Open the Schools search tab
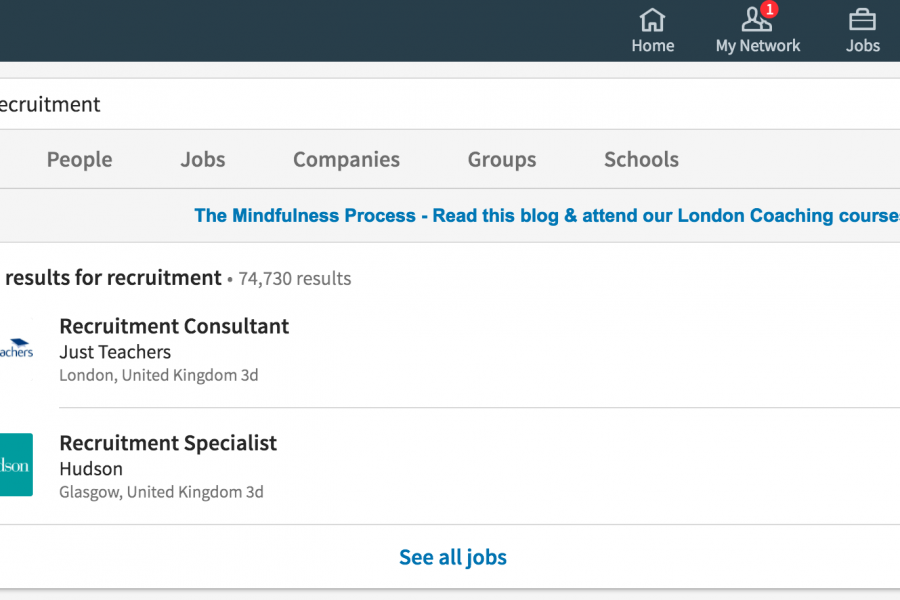Screen dimensions: 900x600 pos(641,159)
